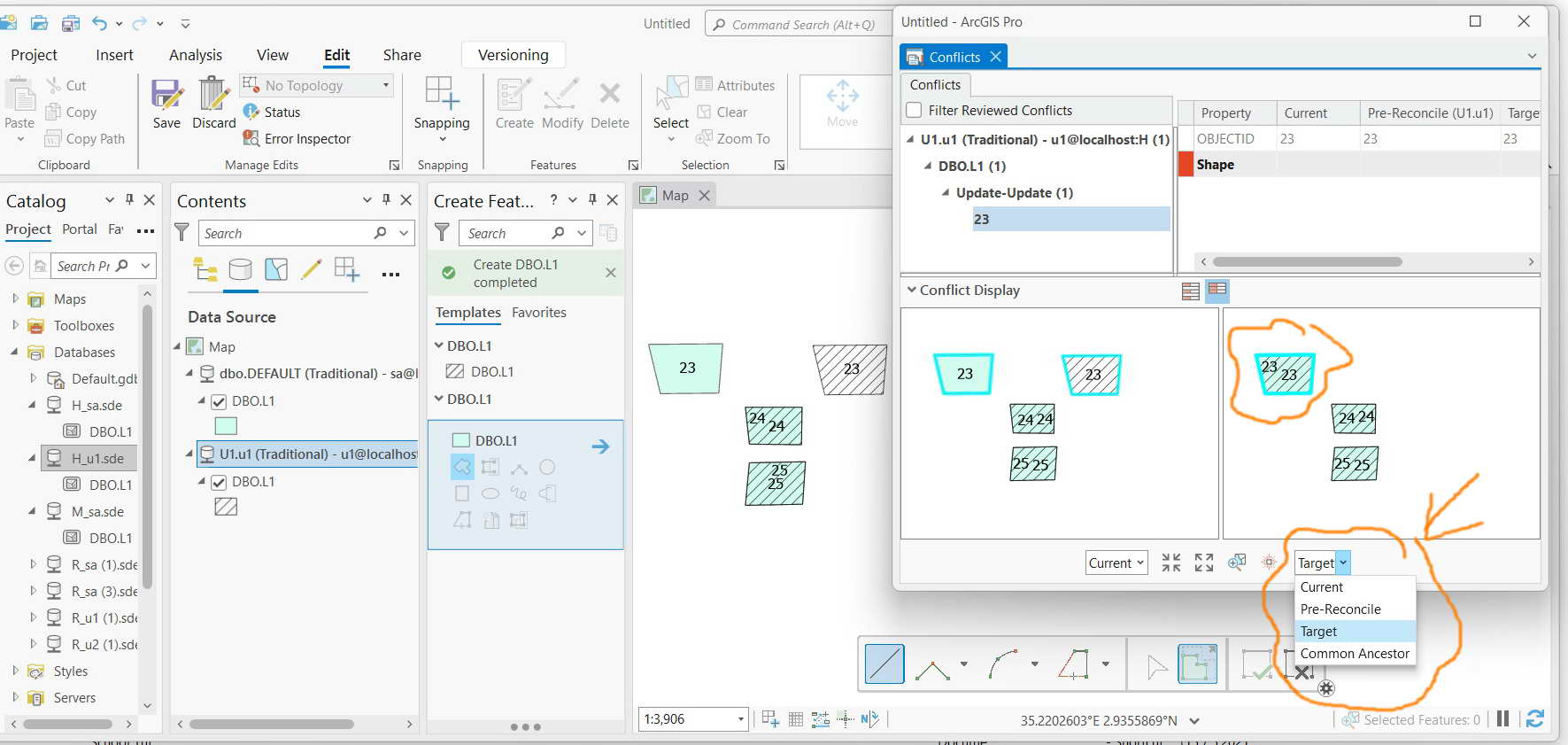
Task: Open the No Topology dropdown
Action: click(386, 85)
